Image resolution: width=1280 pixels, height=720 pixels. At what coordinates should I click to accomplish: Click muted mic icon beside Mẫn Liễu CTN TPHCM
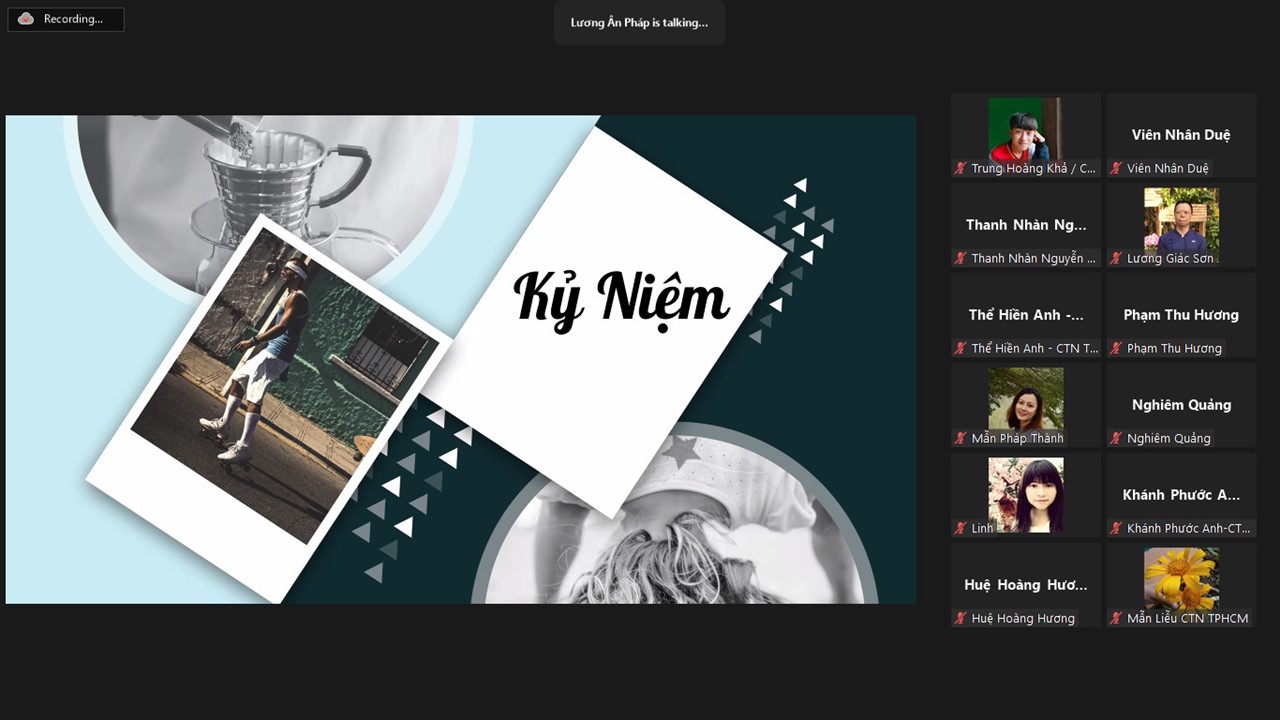coord(1116,618)
